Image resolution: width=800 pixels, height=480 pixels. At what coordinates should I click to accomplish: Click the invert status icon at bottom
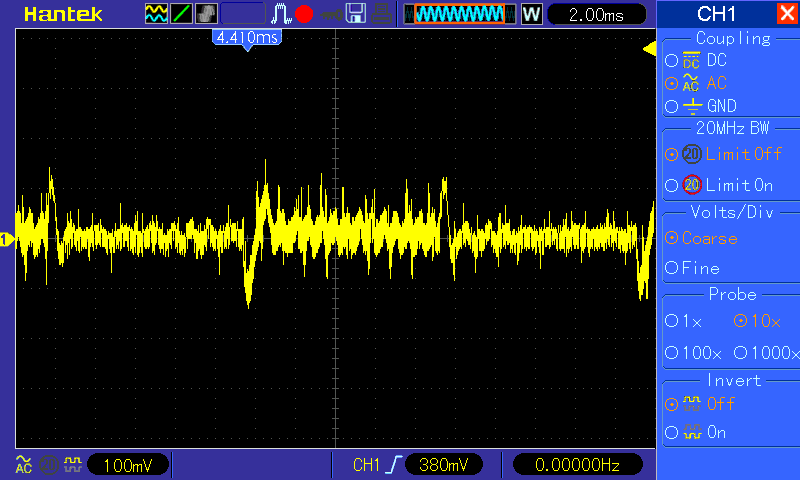(x=73, y=464)
